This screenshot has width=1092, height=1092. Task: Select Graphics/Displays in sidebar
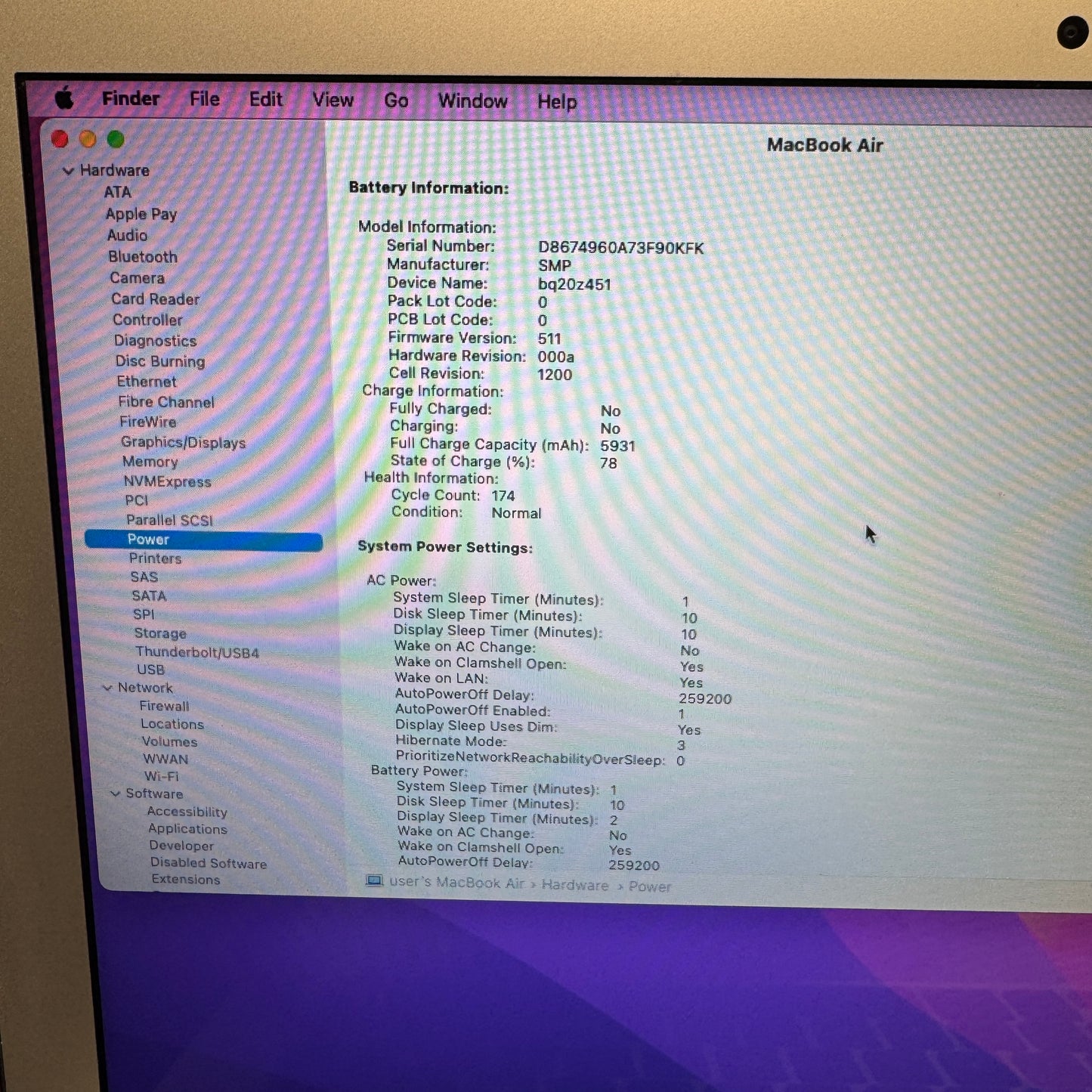point(184,442)
